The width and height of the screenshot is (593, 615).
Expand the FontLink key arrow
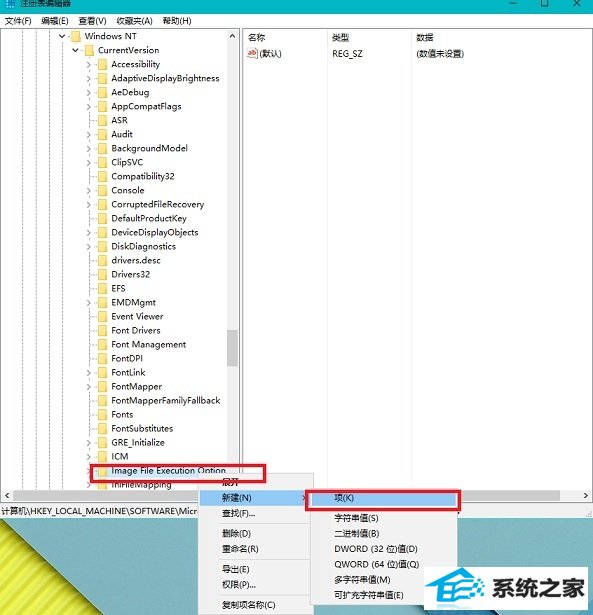pyautogui.click(x=89, y=373)
